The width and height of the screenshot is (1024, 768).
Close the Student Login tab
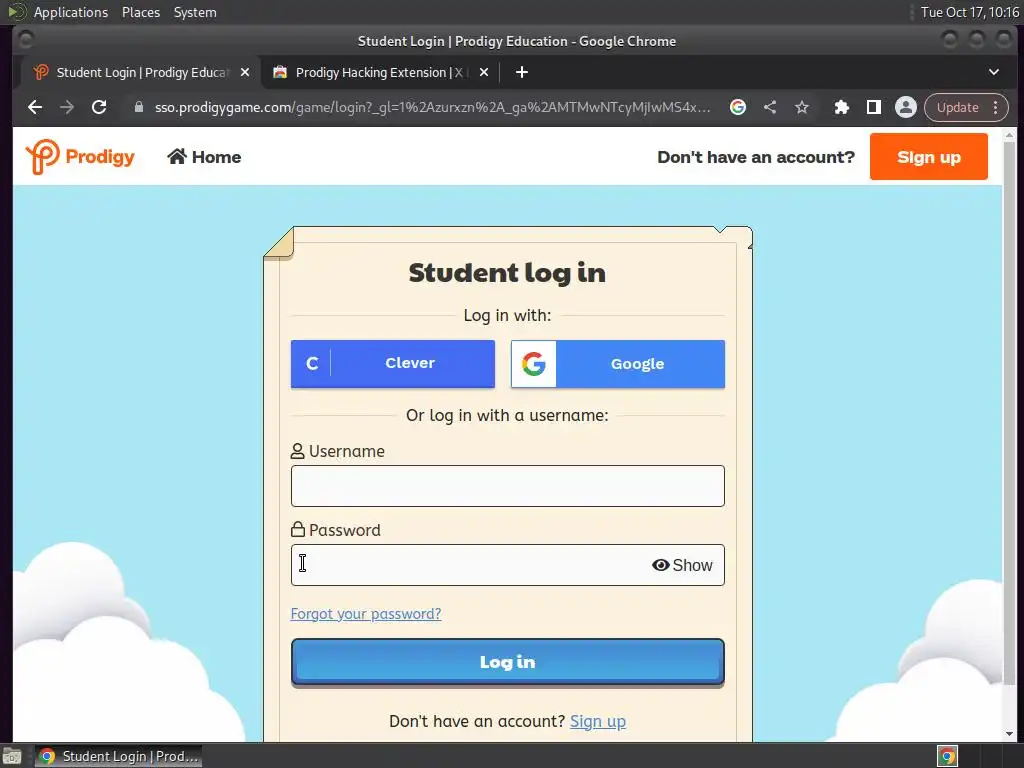245,72
